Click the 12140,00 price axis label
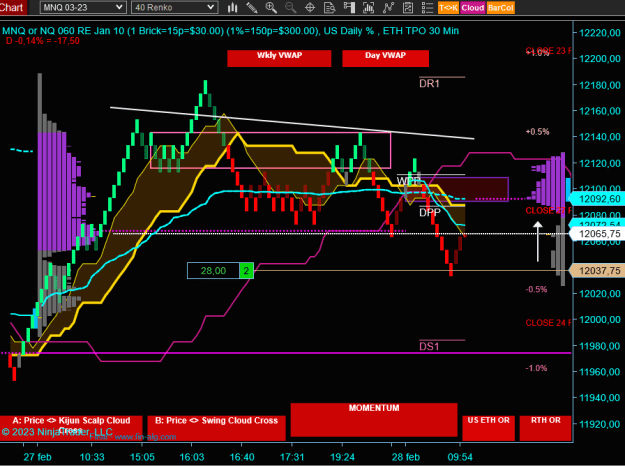 tap(599, 137)
